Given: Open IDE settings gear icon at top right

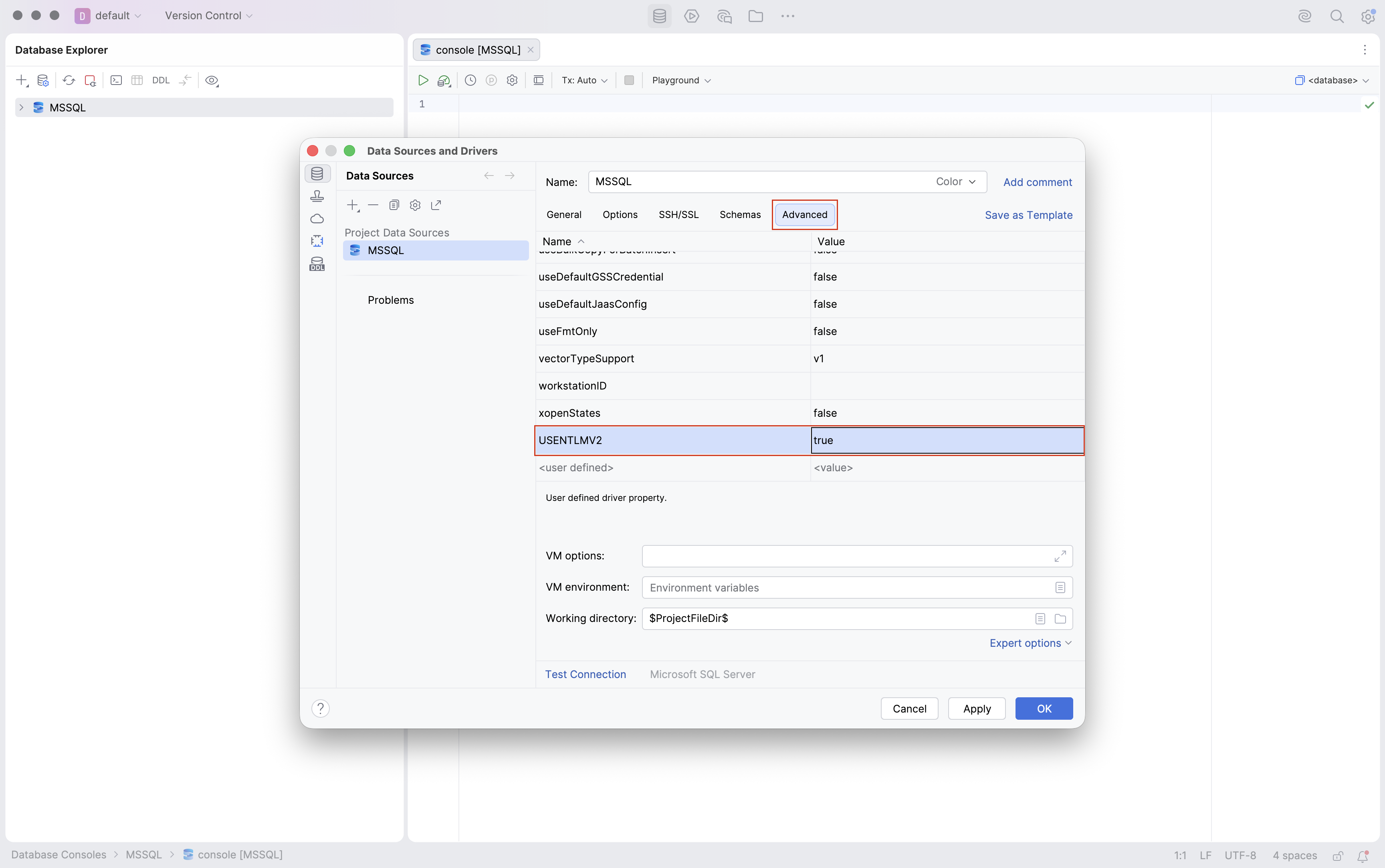Looking at the screenshot, I should tap(1368, 16).
